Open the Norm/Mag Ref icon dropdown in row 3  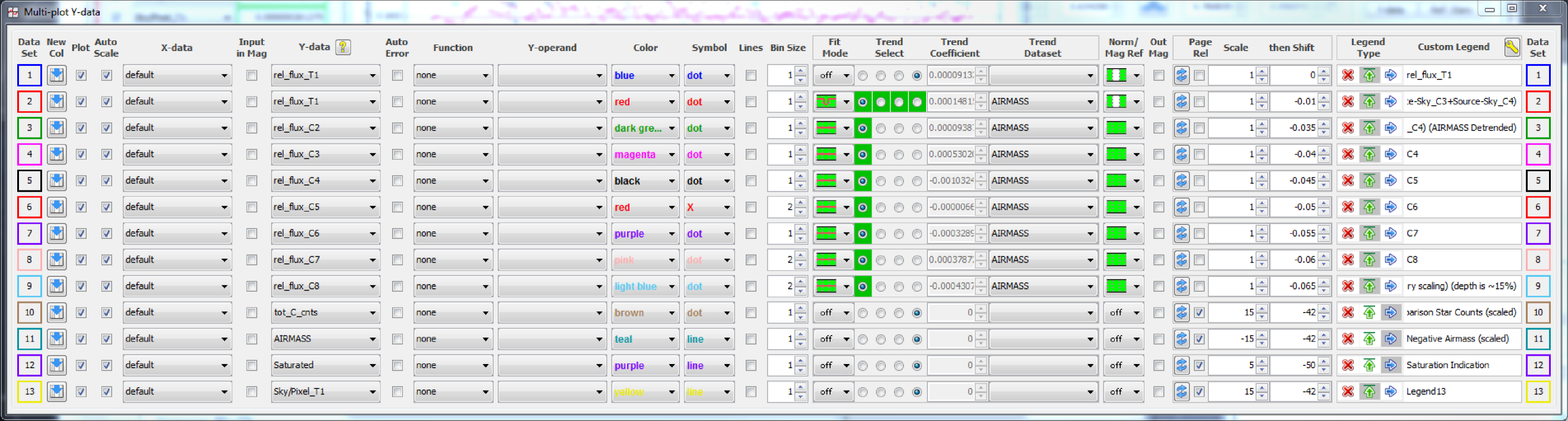coord(1123,128)
